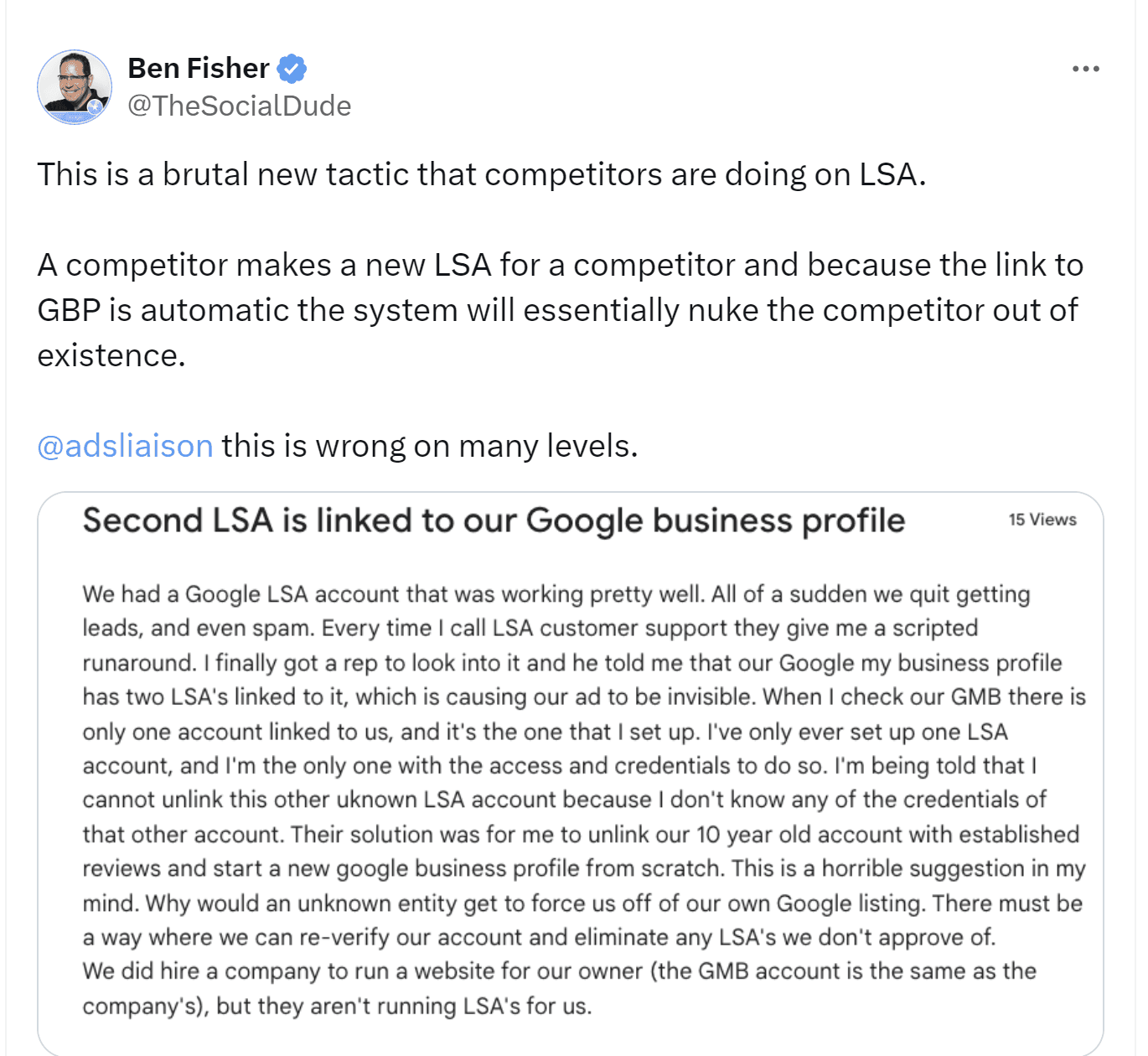Click the 'reviews and start a new google' line
Viewport: 1148px width, 1056px height.
pos(583,868)
